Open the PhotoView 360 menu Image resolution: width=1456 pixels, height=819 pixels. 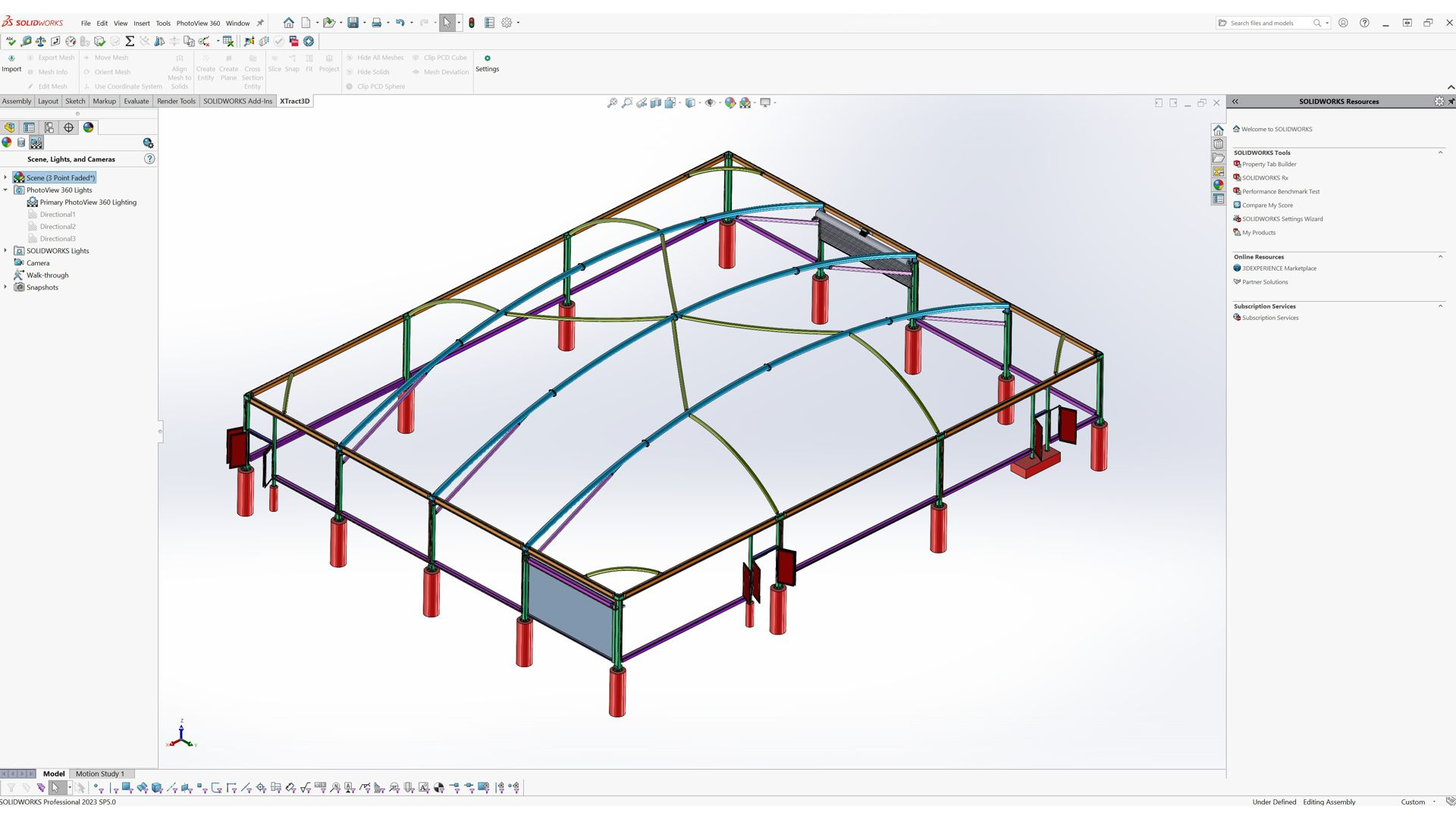[198, 24]
